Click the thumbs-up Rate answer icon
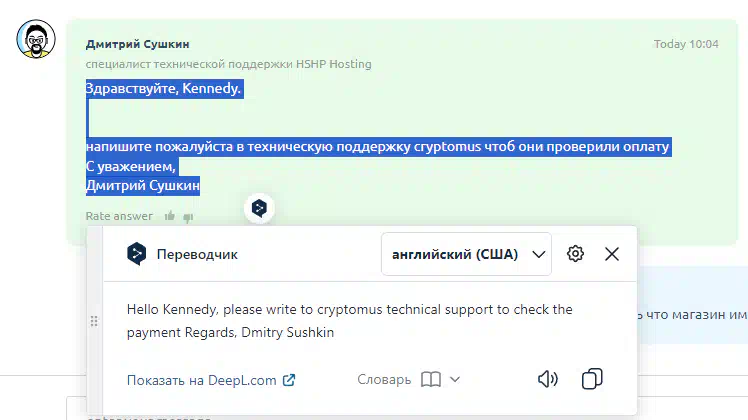The width and height of the screenshot is (748, 420). pos(170,216)
